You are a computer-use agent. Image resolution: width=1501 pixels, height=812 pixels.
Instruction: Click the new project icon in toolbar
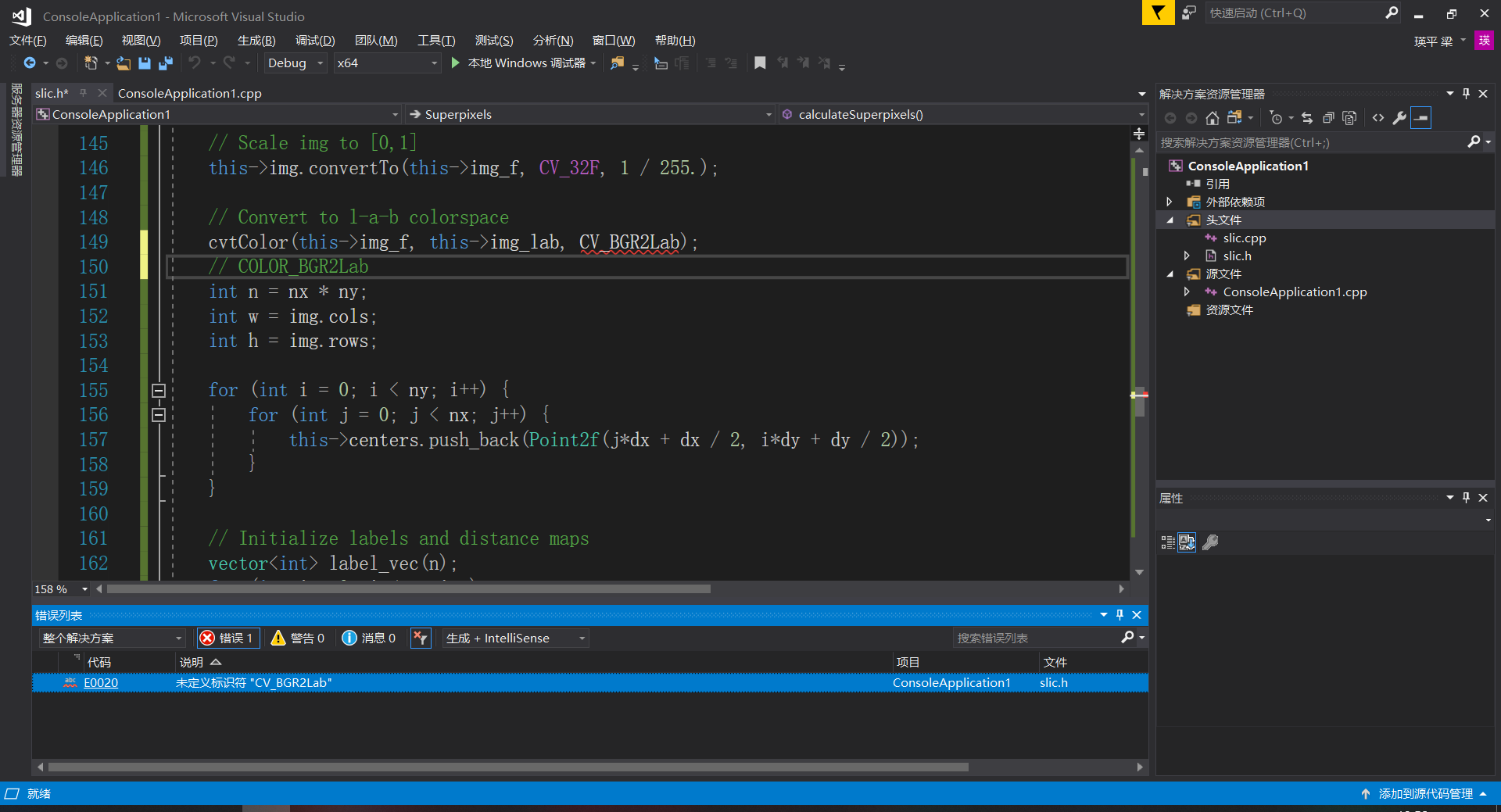click(x=91, y=63)
